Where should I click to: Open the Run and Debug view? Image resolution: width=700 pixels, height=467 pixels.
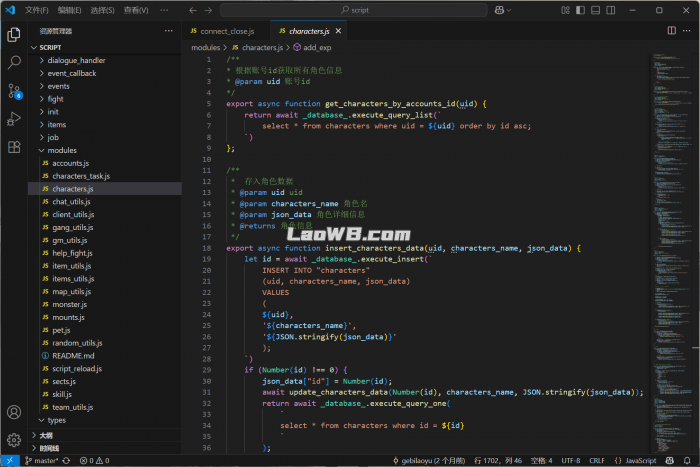point(14,119)
